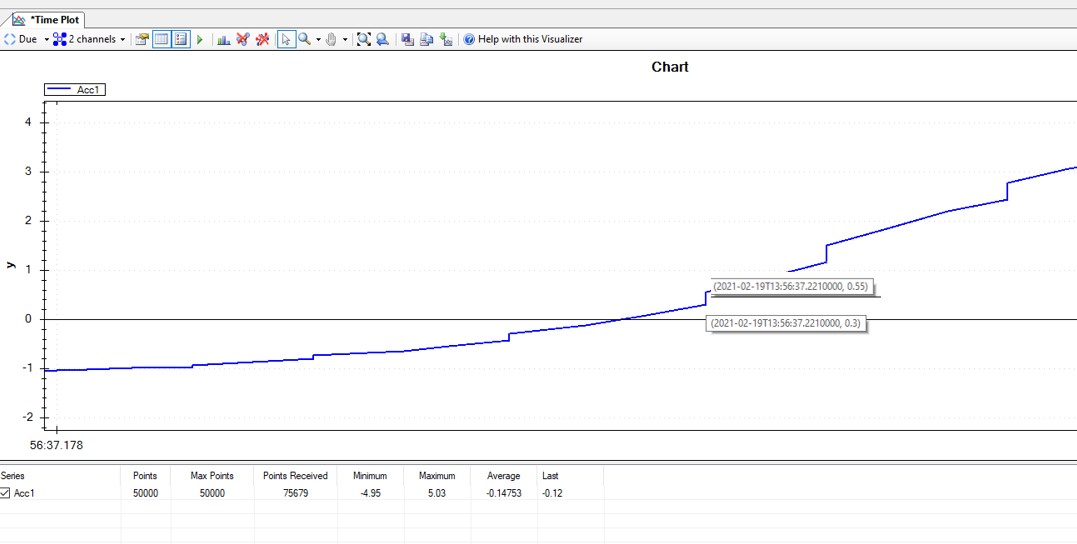Click the 75679 points received cell
This screenshot has width=1077, height=544.
[295, 493]
